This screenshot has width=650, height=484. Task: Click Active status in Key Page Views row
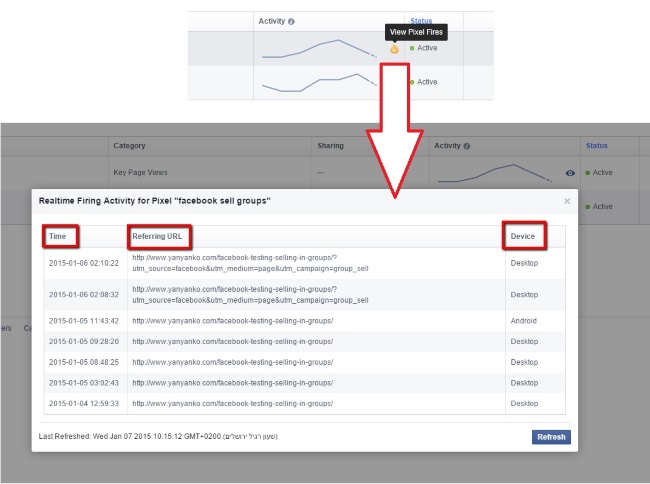tap(599, 172)
